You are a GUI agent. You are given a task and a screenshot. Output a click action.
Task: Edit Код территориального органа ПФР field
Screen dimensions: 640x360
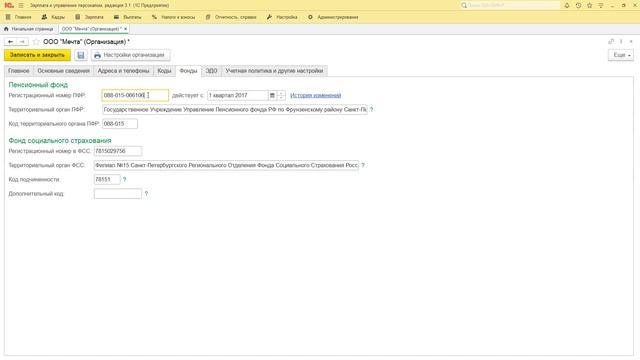coord(120,124)
